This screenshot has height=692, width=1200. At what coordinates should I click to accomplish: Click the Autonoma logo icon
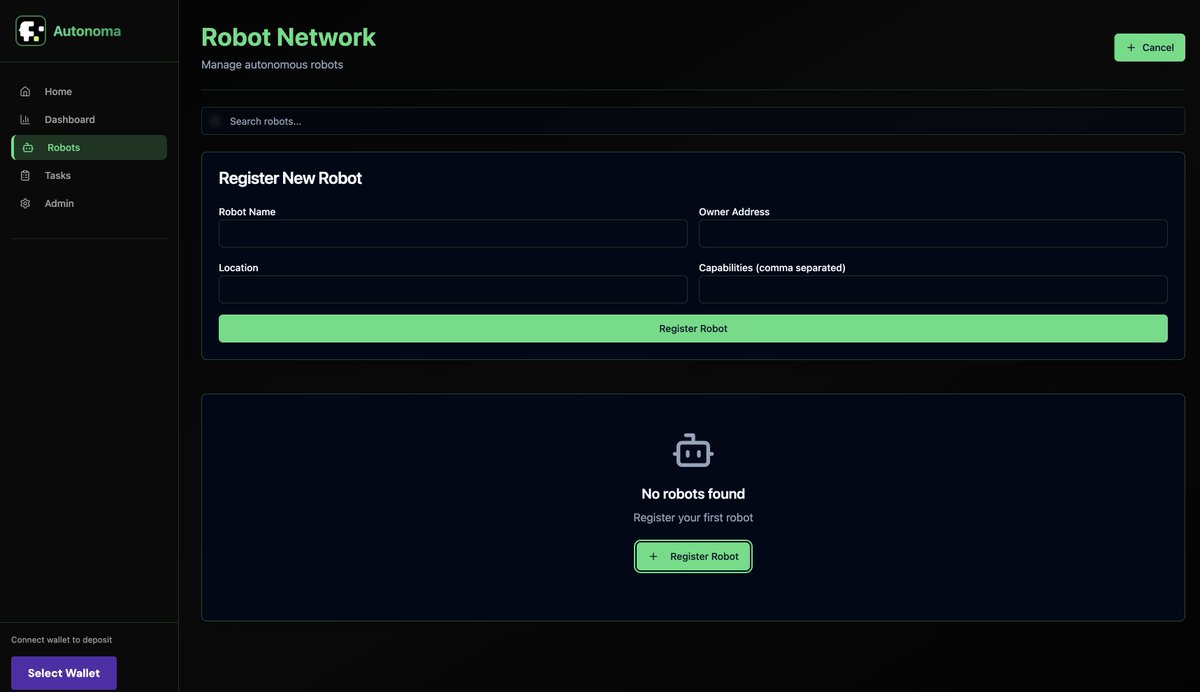[x=31, y=31]
